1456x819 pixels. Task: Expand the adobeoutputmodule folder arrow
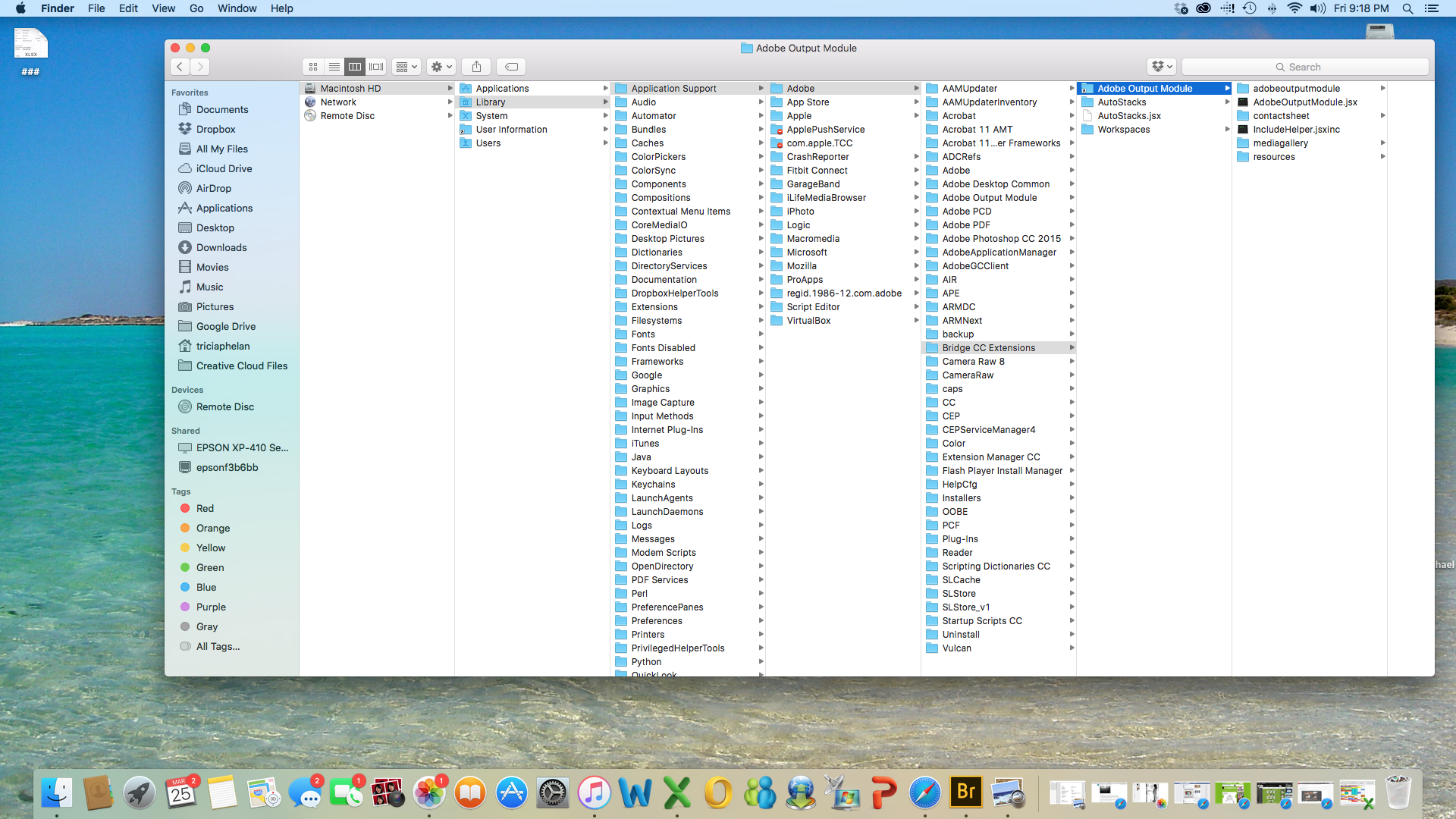pyautogui.click(x=1382, y=88)
